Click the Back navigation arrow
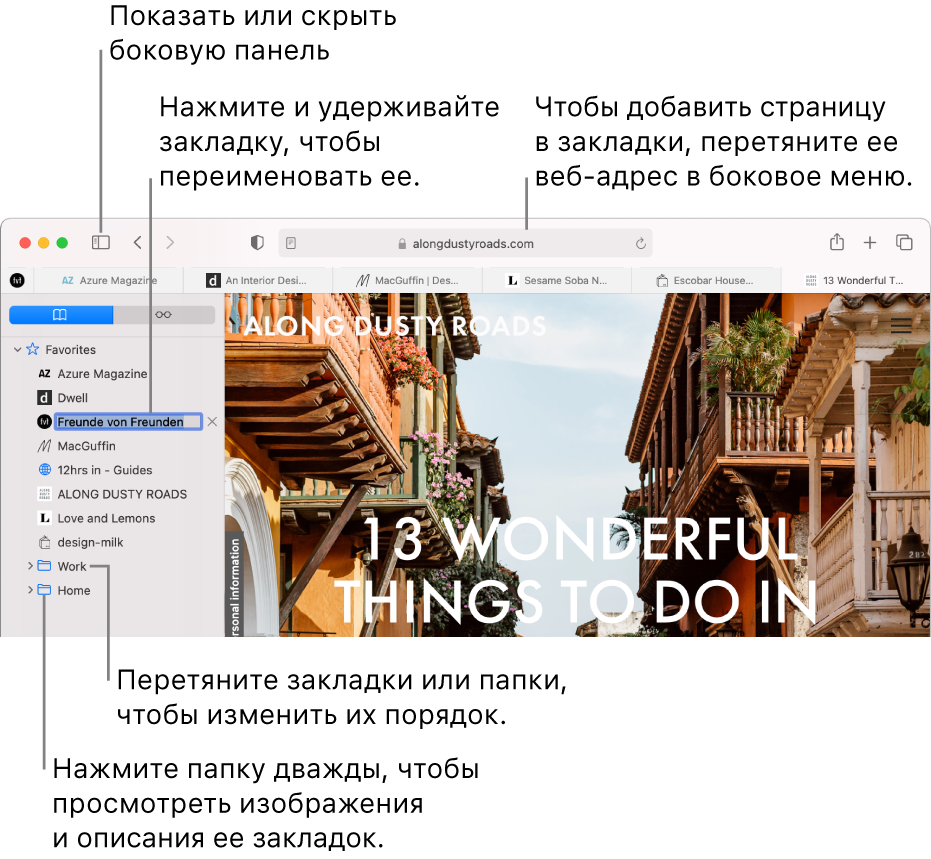Image resolution: width=931 pixels, height=859 pixels. (x=138, y=242)
